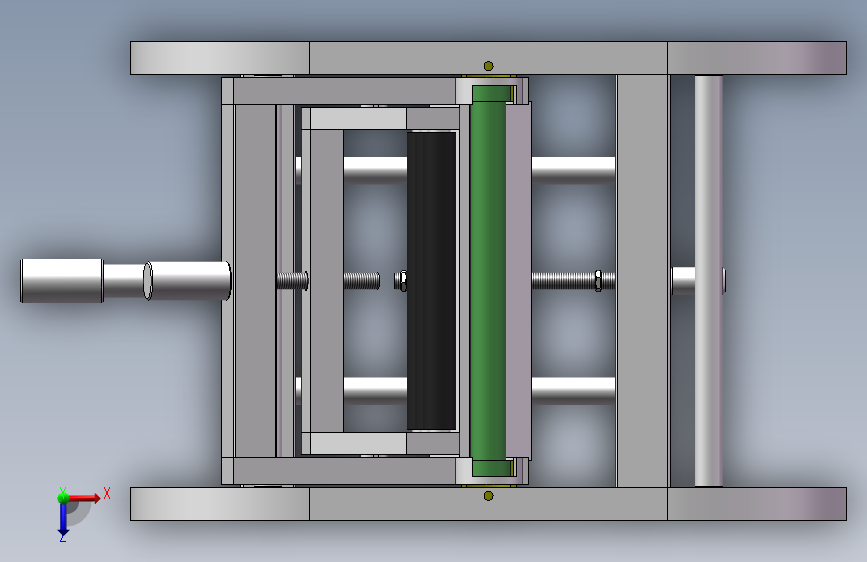
Task: Select the black block in the assembly
Action: [431, 280]
